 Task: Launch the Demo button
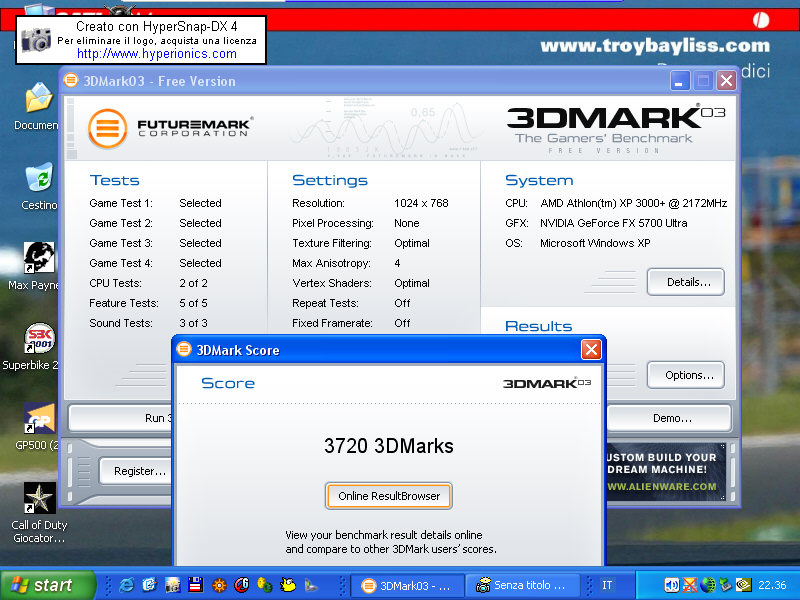pos(669,418)
